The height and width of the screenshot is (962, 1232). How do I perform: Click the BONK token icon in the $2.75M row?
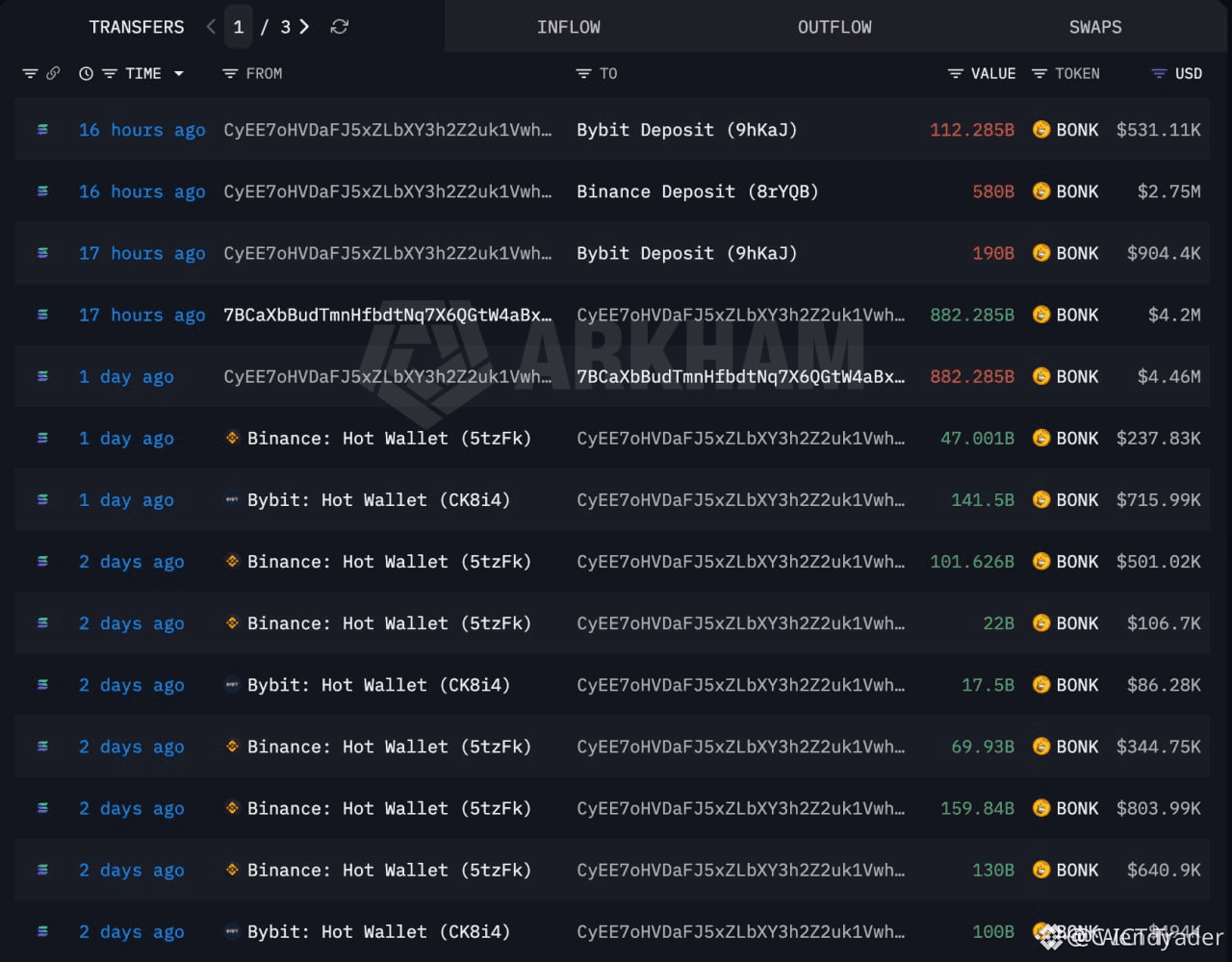(x=1040, y=191)
